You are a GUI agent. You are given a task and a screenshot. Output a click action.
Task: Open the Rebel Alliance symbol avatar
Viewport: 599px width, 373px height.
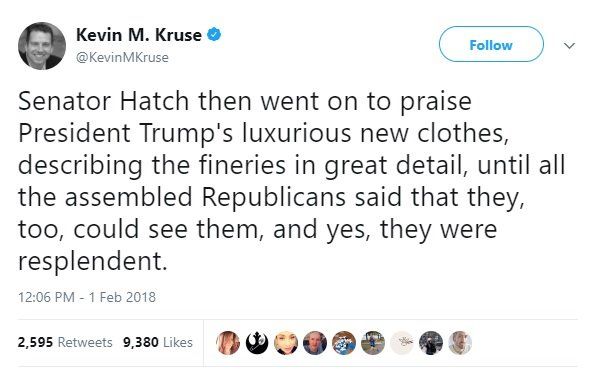(x=257, y=343)
